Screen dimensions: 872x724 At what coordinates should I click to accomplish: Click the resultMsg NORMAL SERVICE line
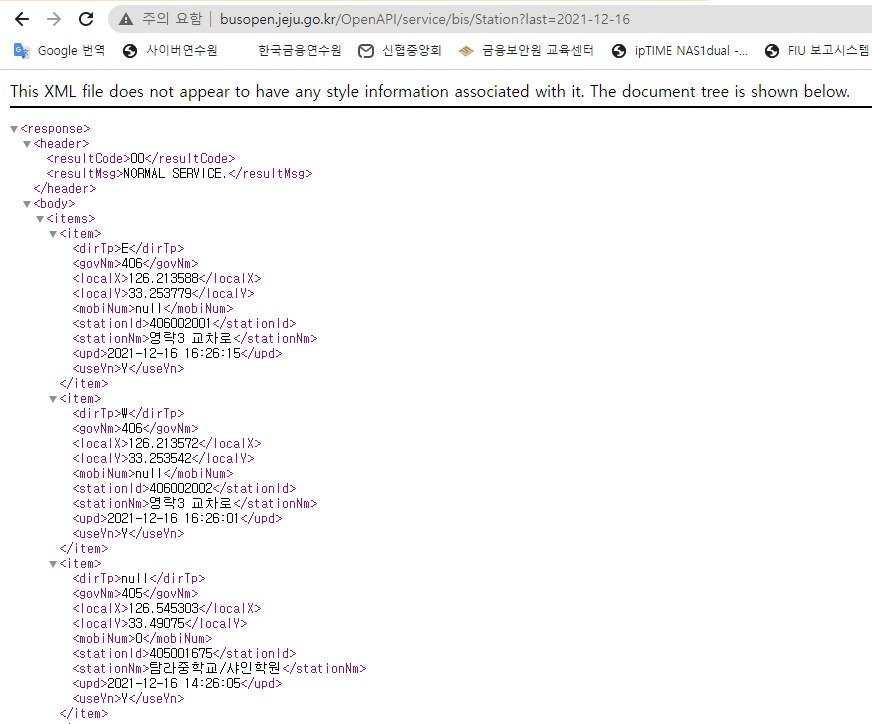coord(180,173)
